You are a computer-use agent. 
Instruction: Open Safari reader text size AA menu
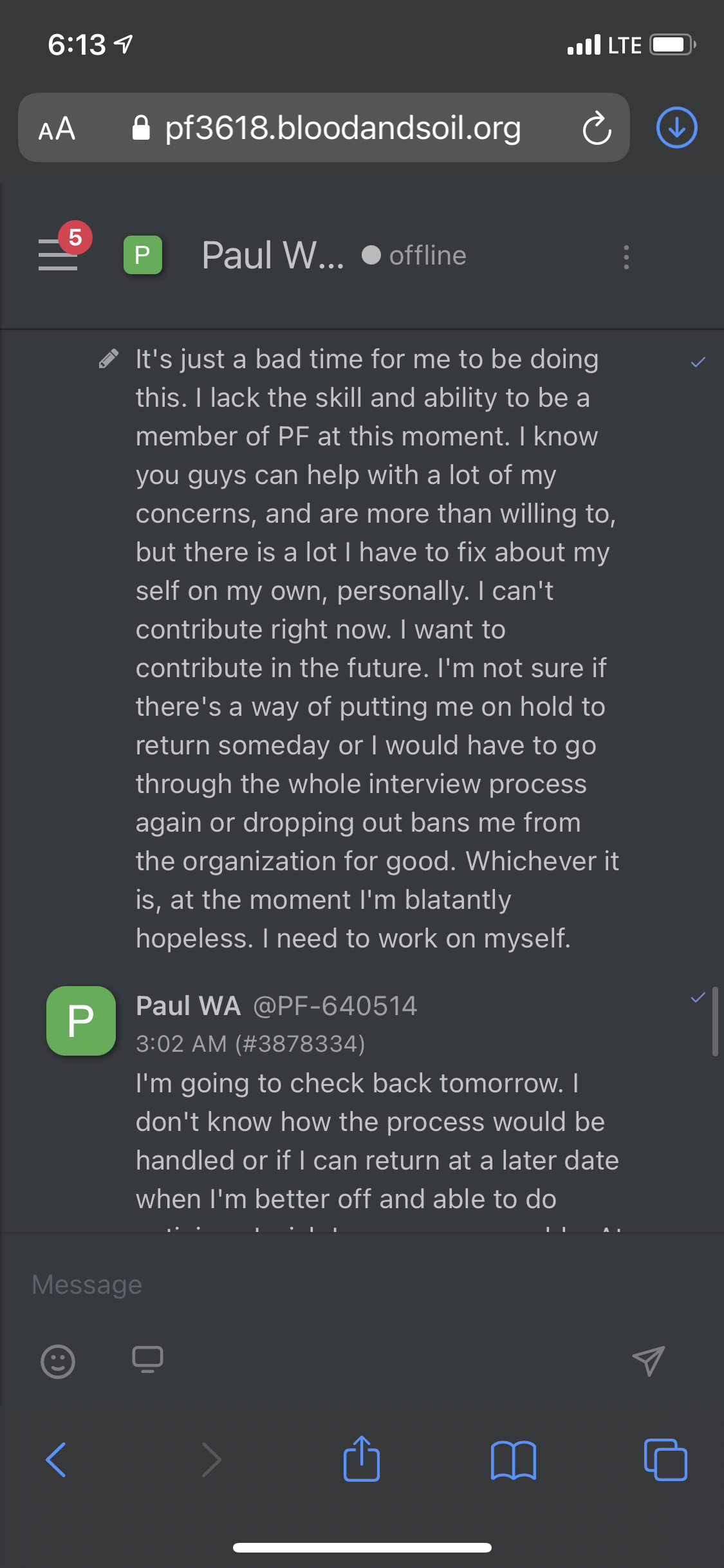[x=57, y=128]
